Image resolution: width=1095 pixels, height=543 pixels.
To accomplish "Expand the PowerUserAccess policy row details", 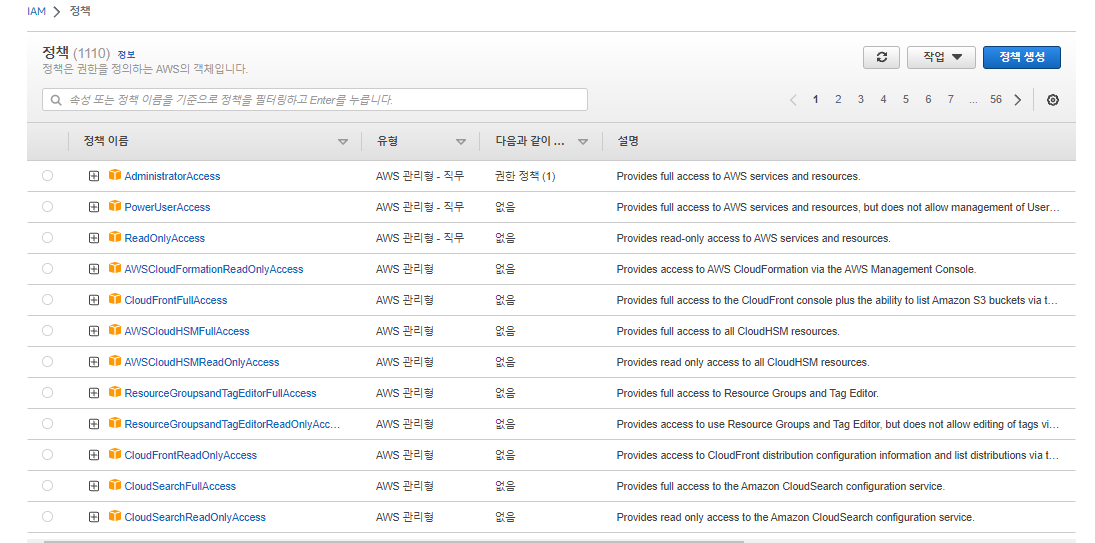I will (x=94, y=207).
